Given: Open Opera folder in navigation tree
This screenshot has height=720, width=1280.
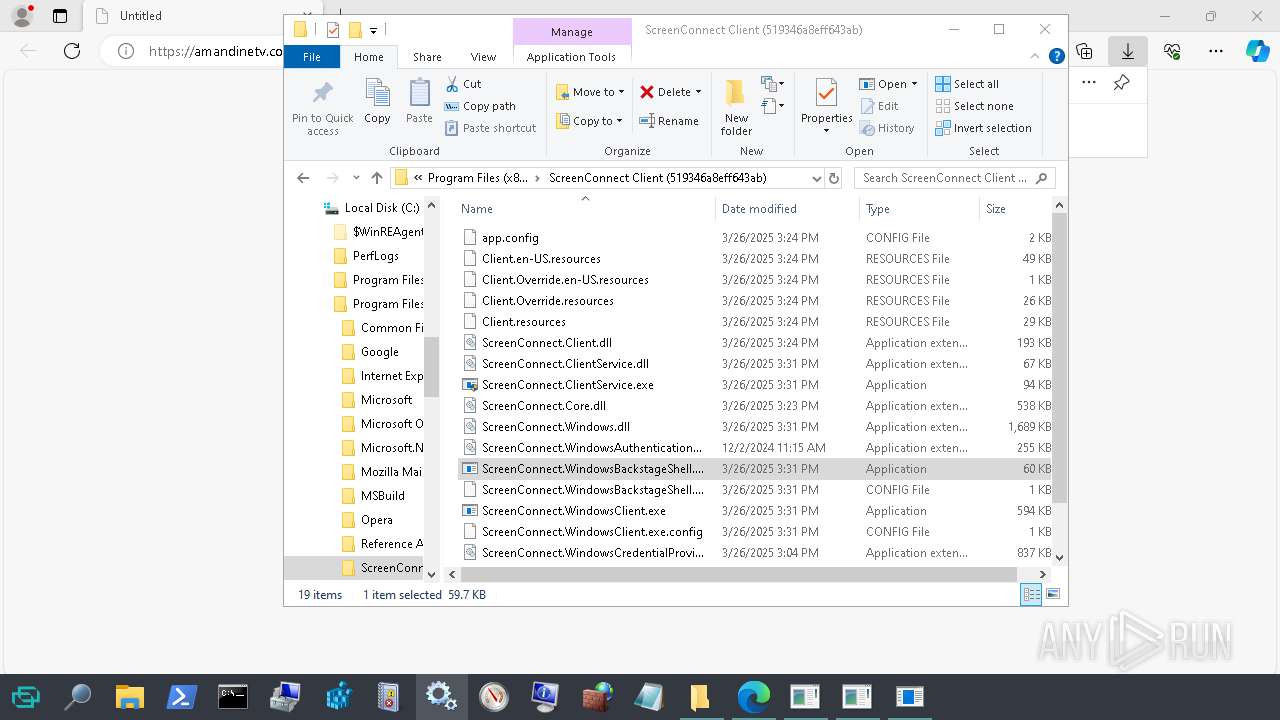Looking at the screenshot, I should [376, 520].
